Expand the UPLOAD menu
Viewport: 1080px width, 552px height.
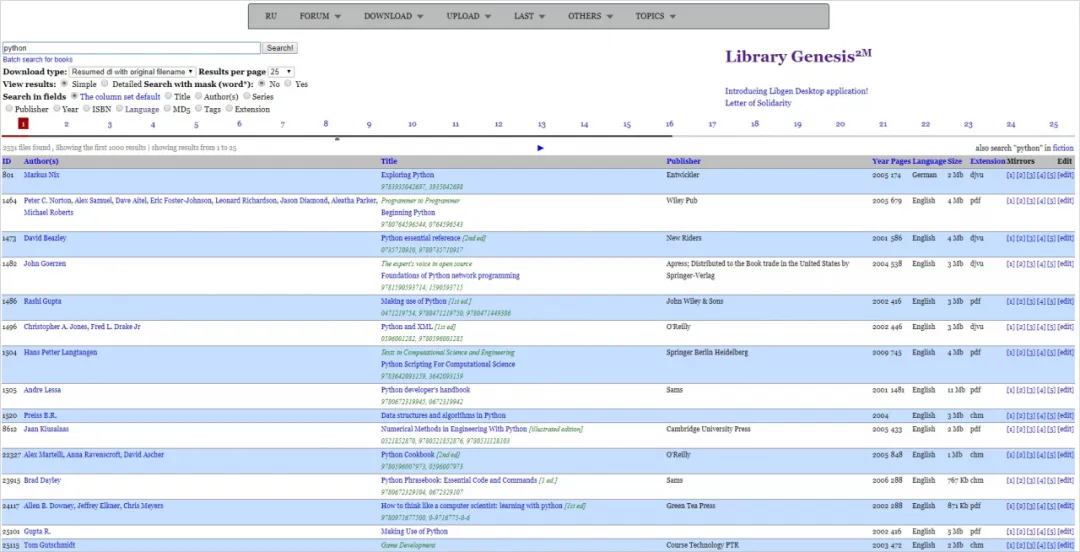pos(468,17)
